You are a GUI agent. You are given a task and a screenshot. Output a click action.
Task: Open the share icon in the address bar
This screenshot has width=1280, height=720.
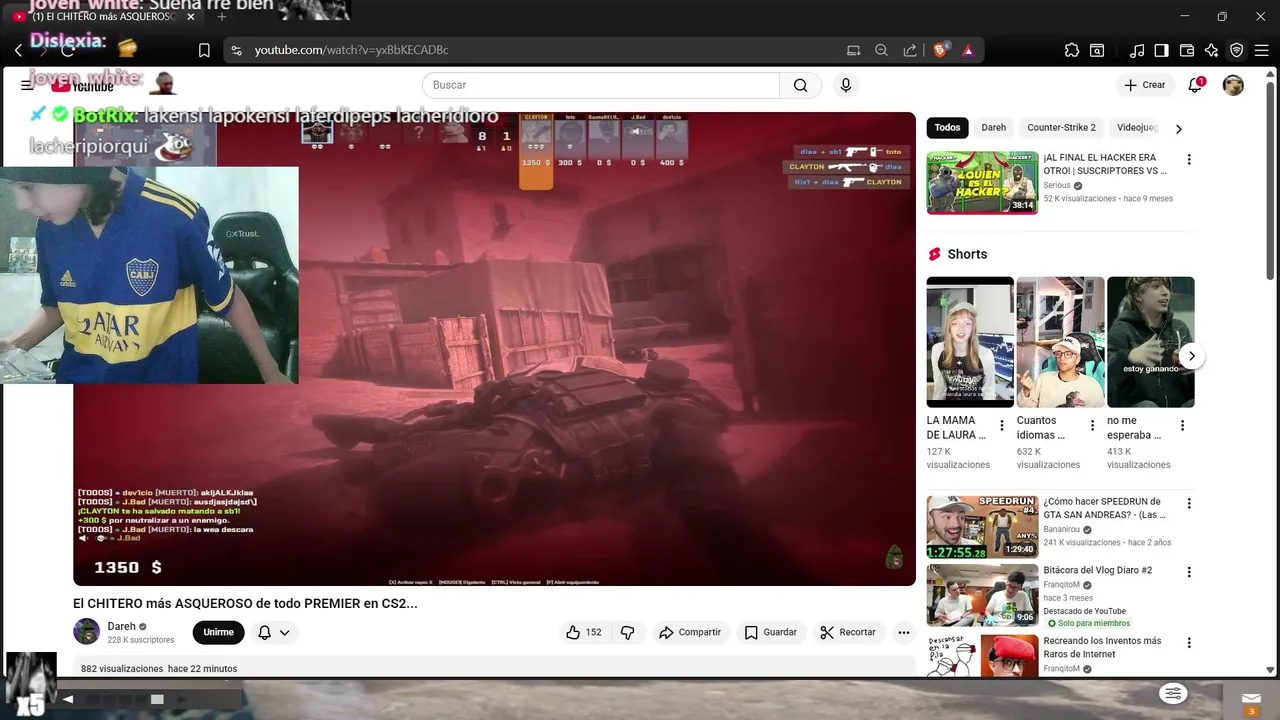[910, 50]
